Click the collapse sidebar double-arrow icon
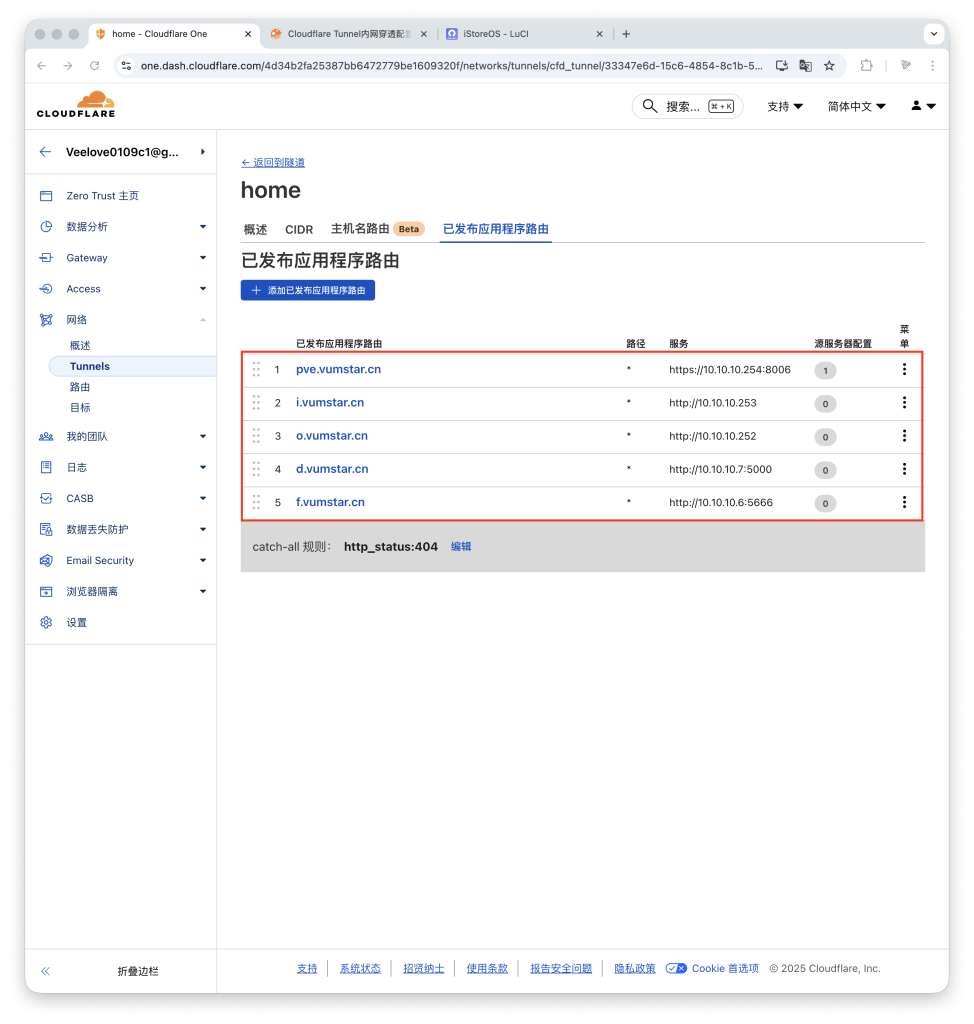Screen dimensions: 974x1024 pyautogui.click(x=45, y=971)
